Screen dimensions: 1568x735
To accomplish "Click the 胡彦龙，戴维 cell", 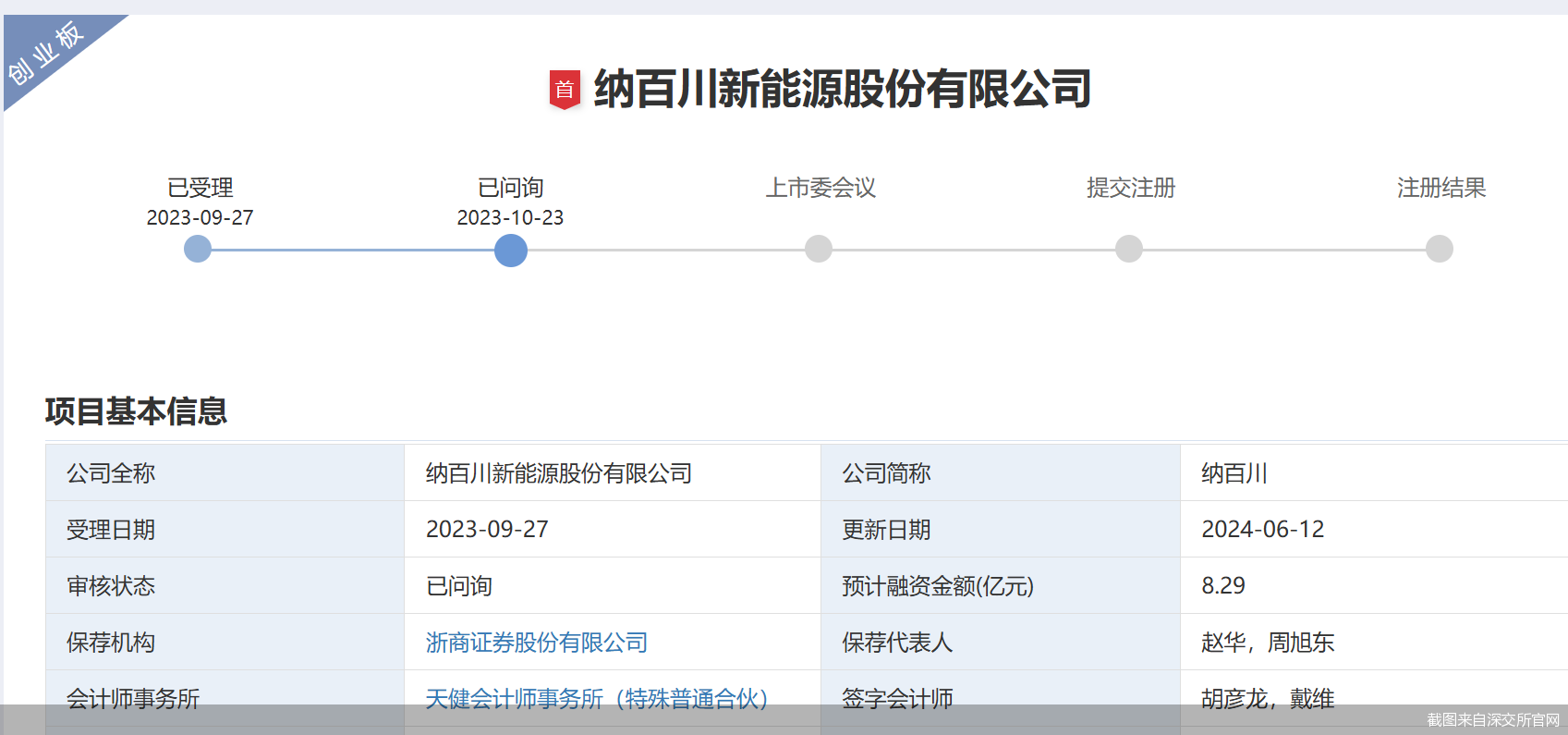I will 1374,699.
